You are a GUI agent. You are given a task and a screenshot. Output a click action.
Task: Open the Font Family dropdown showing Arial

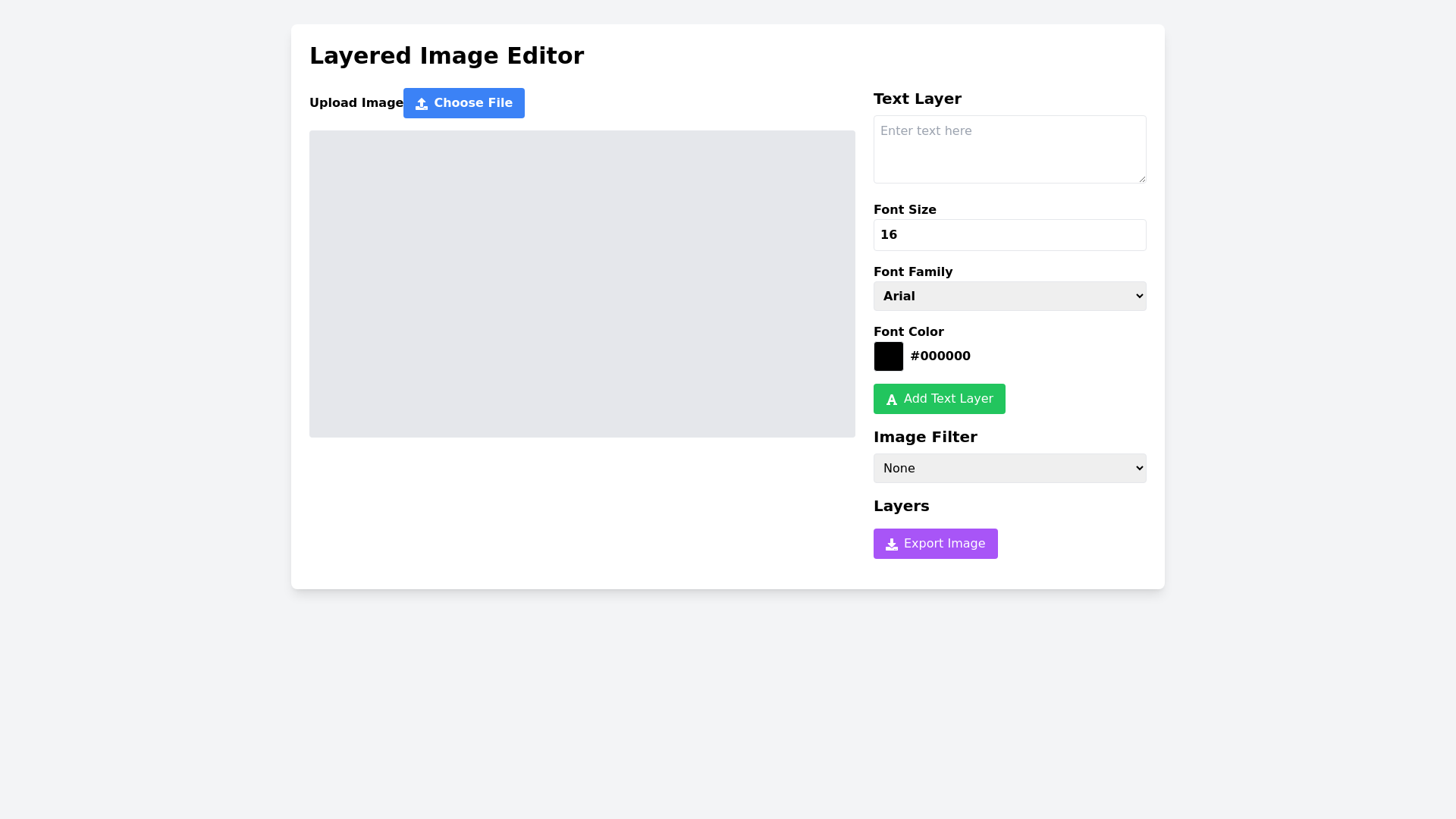pyautogui.click(x=1009, y=296)
